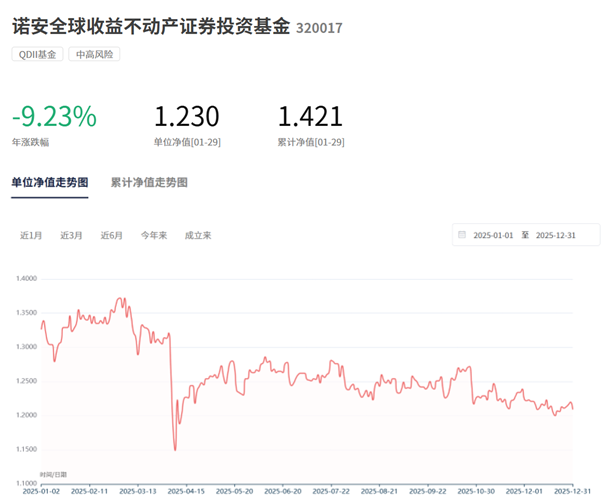Show 今年来 performance range
Image resolution: width=613 pixels, height=495 pixels.
(153, 236)
